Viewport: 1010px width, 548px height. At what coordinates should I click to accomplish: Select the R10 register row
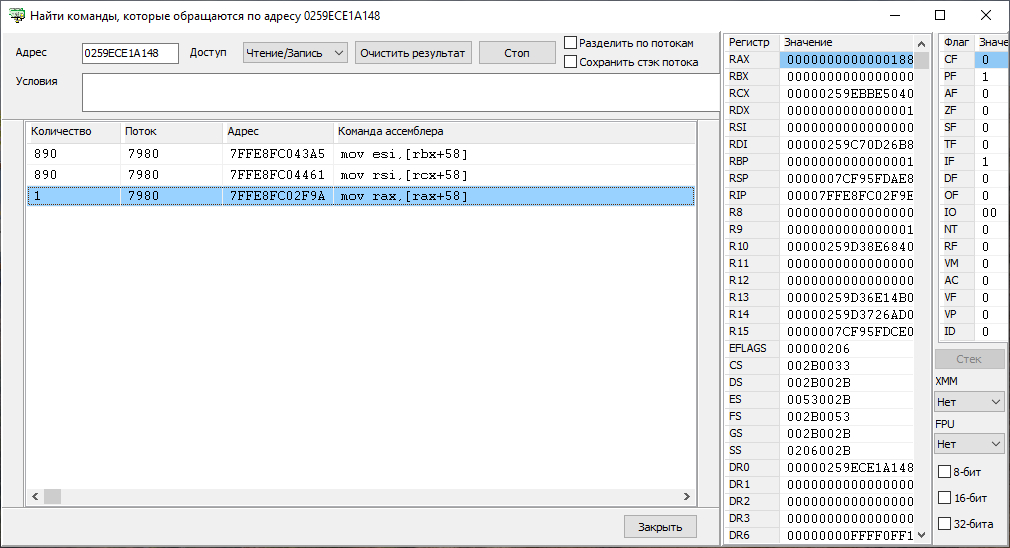coord(820,246)
